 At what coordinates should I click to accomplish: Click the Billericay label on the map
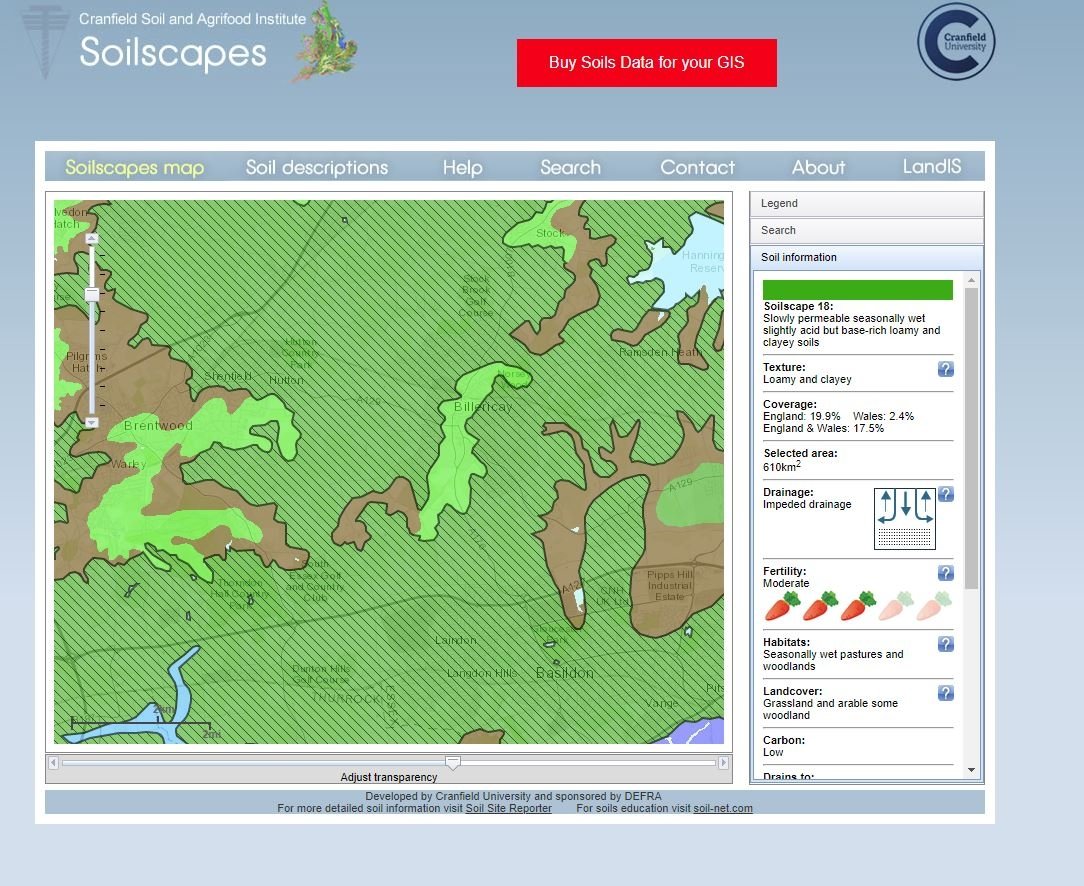pos(483,407)
